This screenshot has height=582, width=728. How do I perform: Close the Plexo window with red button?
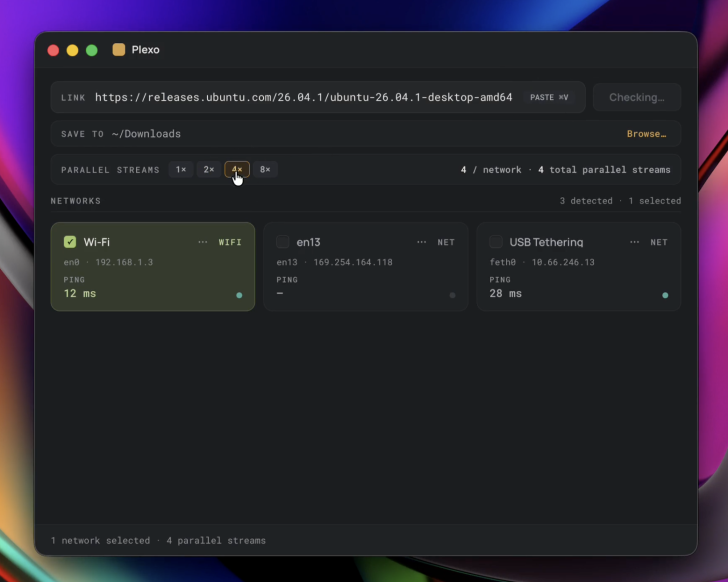click(x=53, y=50)
